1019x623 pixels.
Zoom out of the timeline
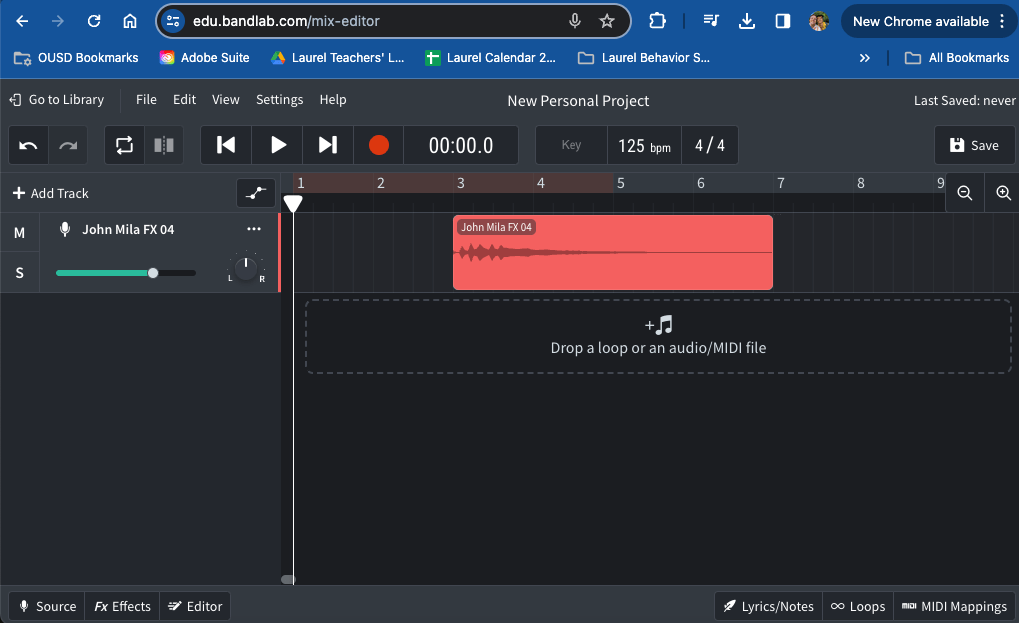point(965,193)
